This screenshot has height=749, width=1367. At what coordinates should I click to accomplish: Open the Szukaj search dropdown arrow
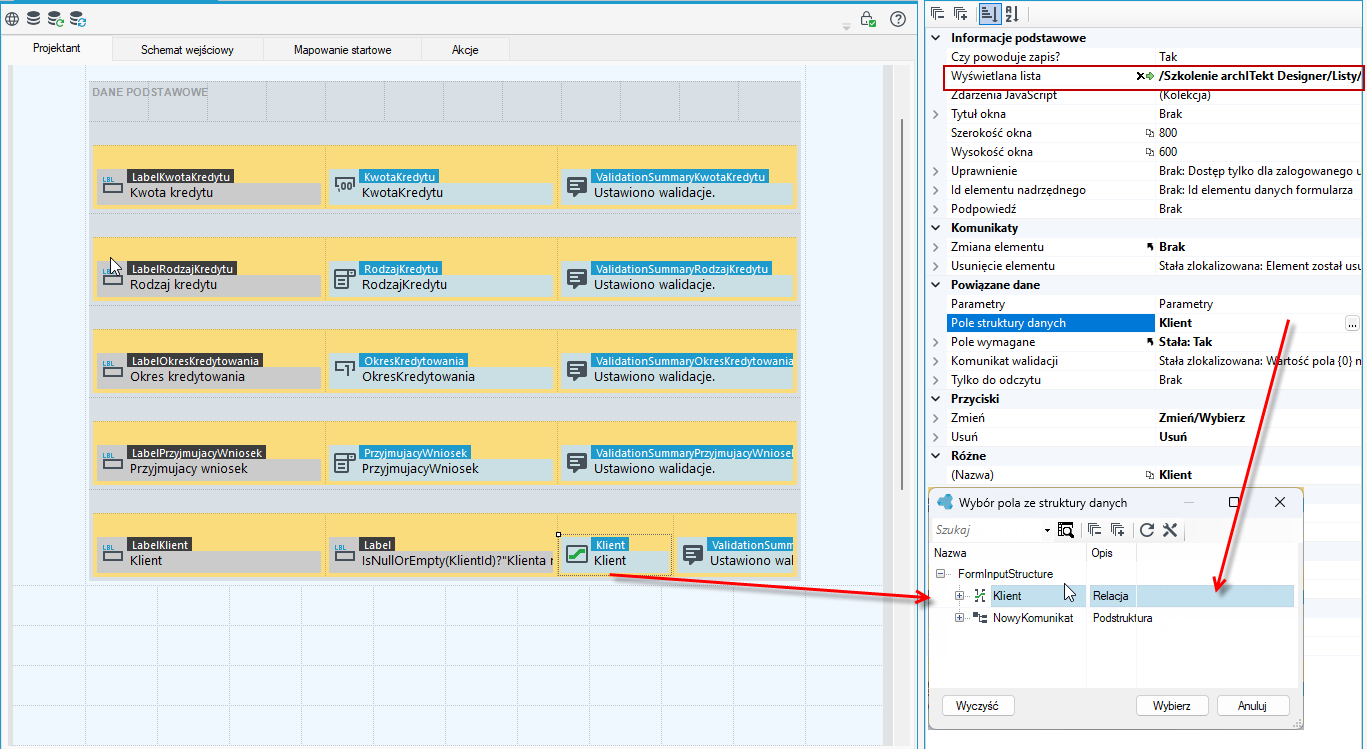pos(1047,530)
